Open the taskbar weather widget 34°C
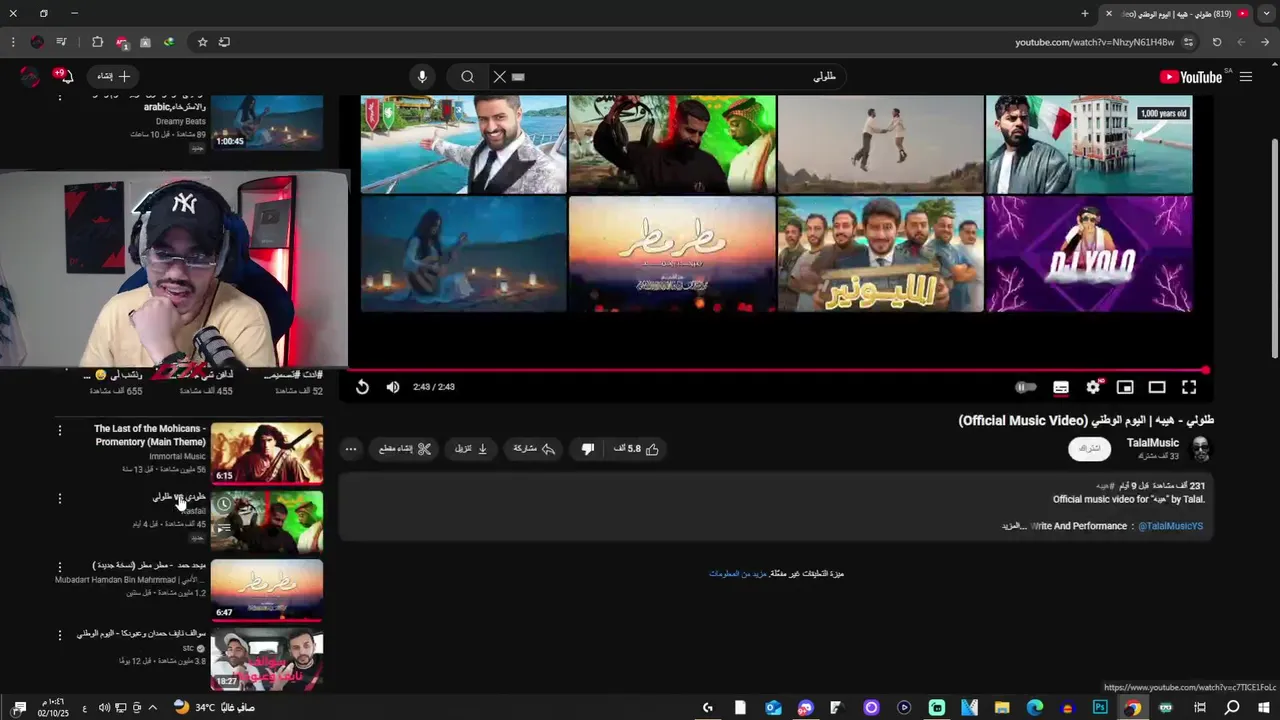 click(214, 708)
